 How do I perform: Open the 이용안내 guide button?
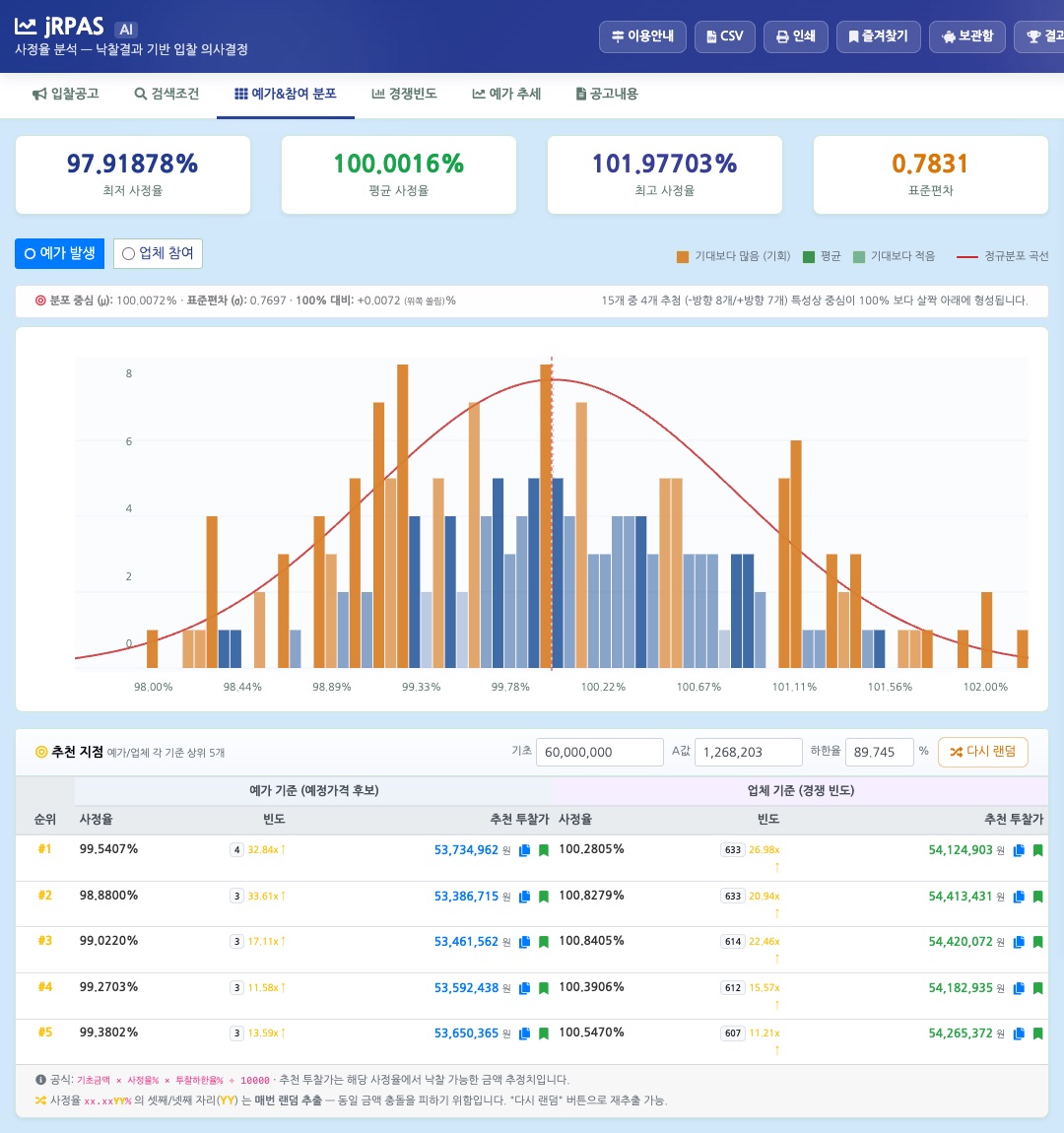point(642,36)
